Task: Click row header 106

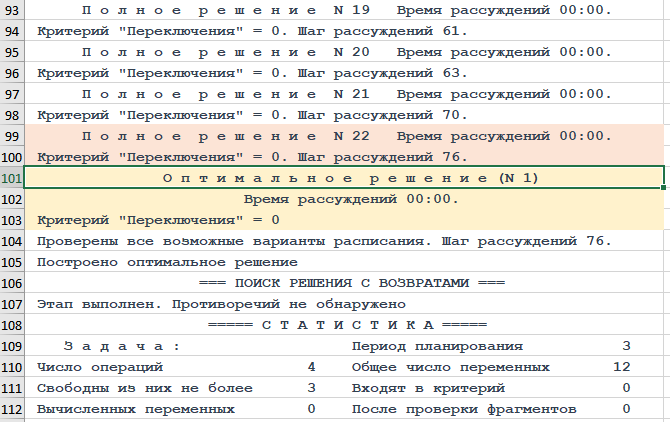Action: pos(11,283)
